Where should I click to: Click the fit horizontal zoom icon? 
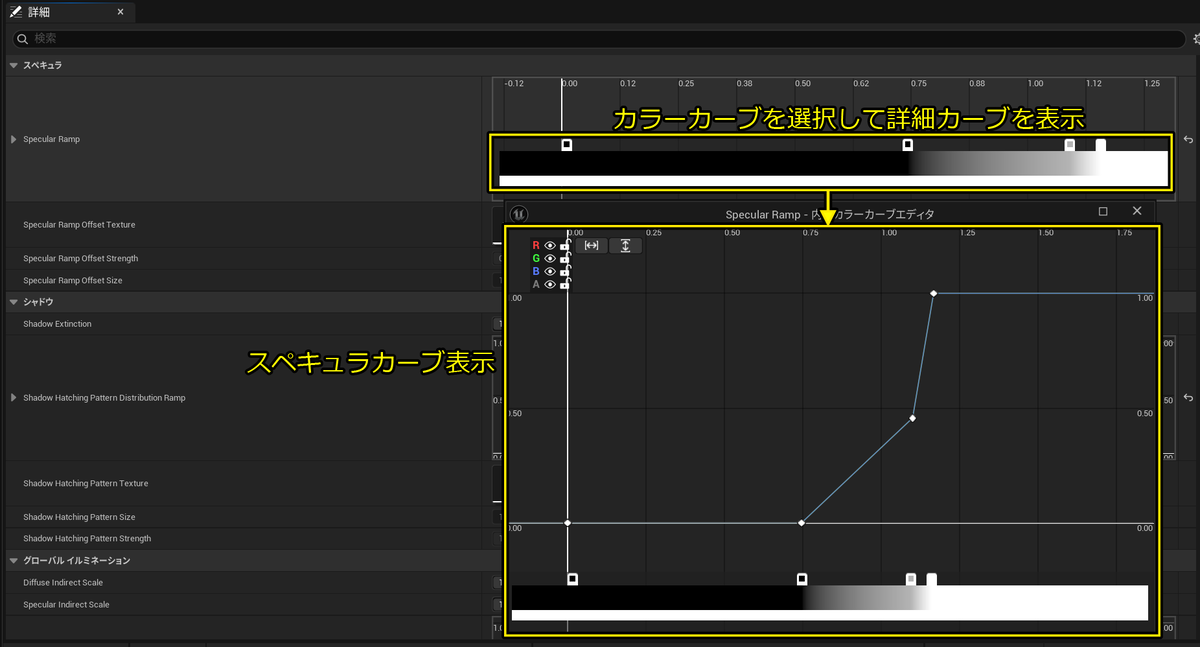coord(591,246)
